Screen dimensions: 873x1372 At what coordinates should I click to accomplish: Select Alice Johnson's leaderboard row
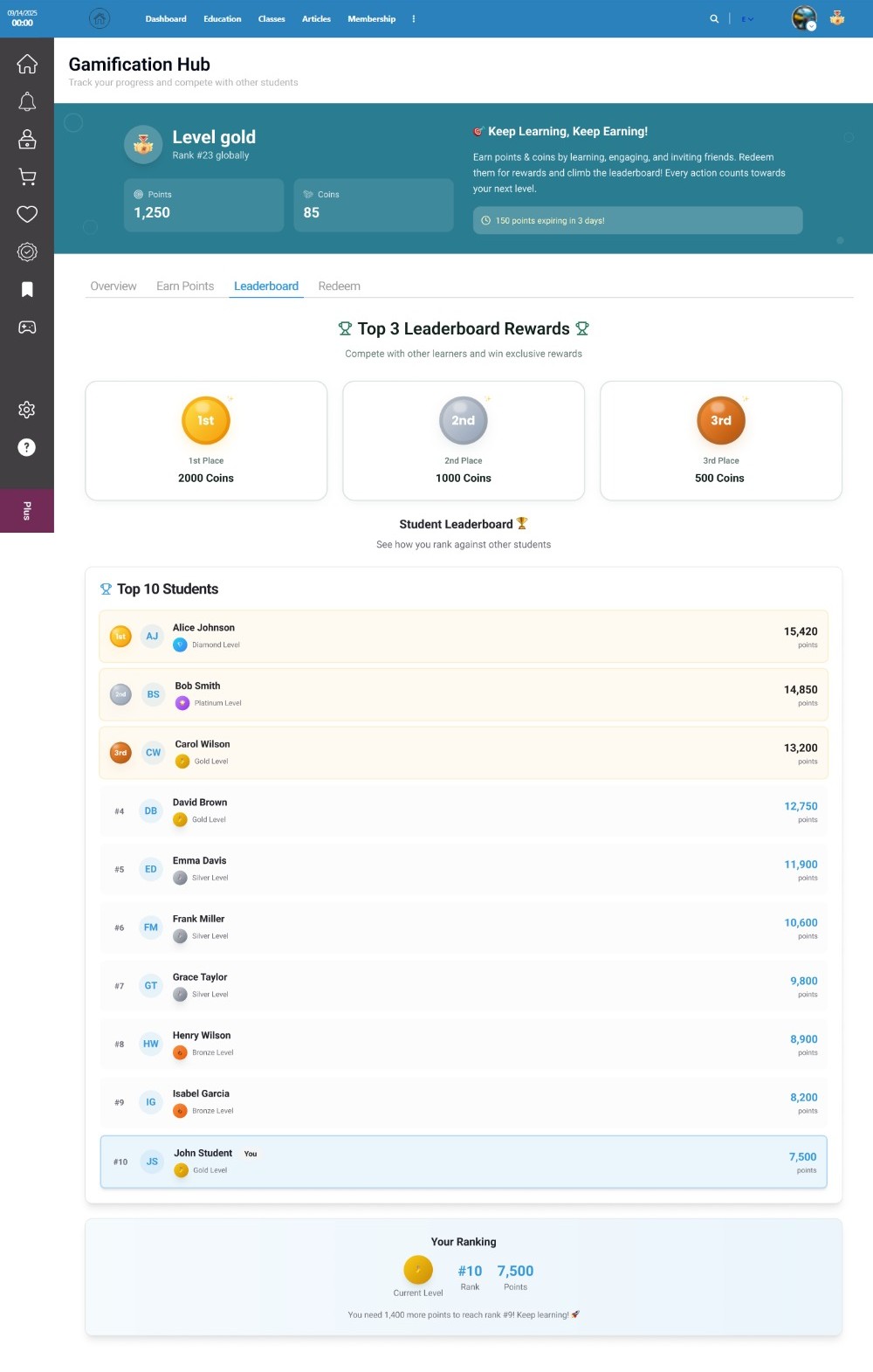click(x=463, y=637)
